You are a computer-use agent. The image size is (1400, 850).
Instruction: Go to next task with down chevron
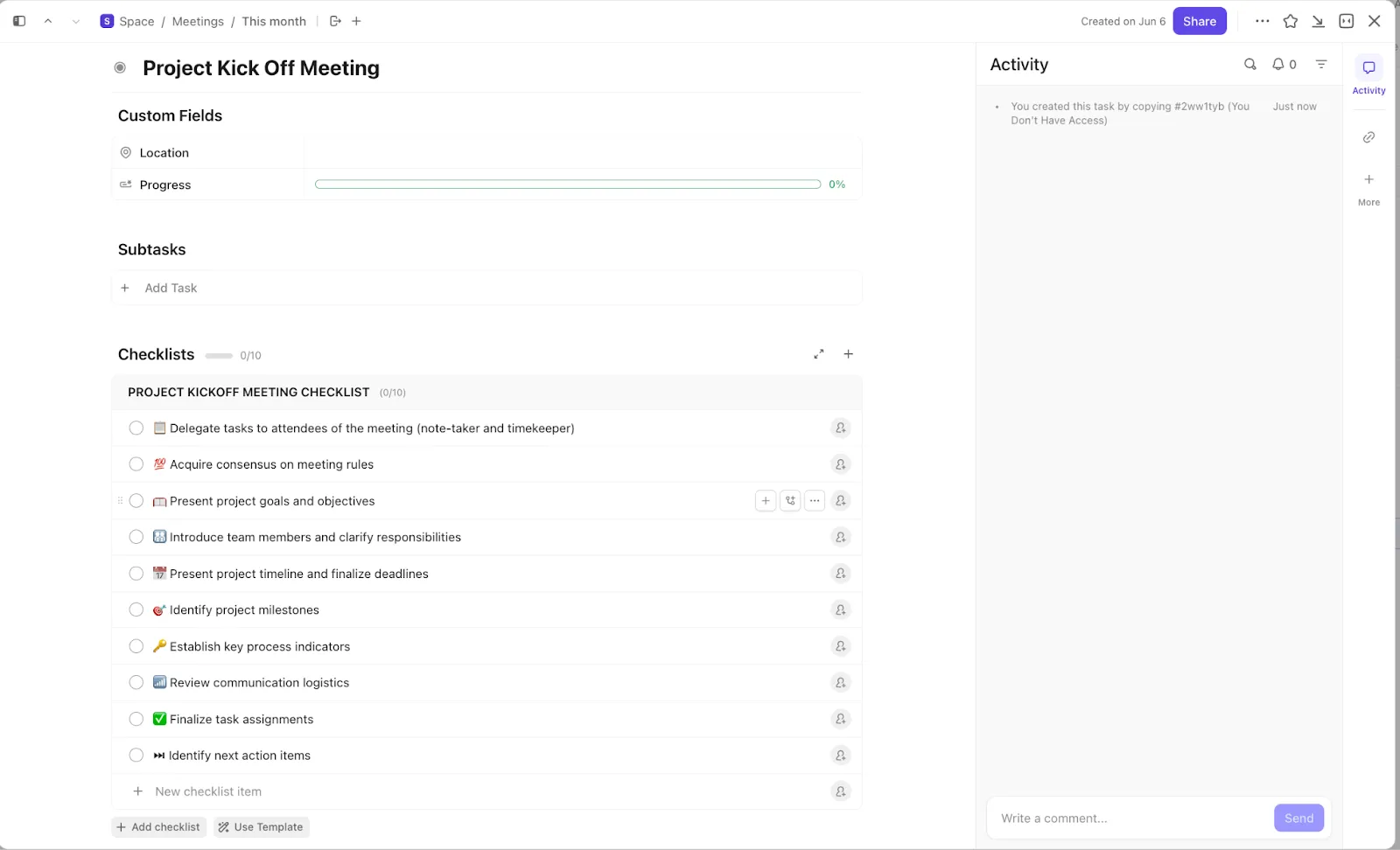tap(76, 21)
